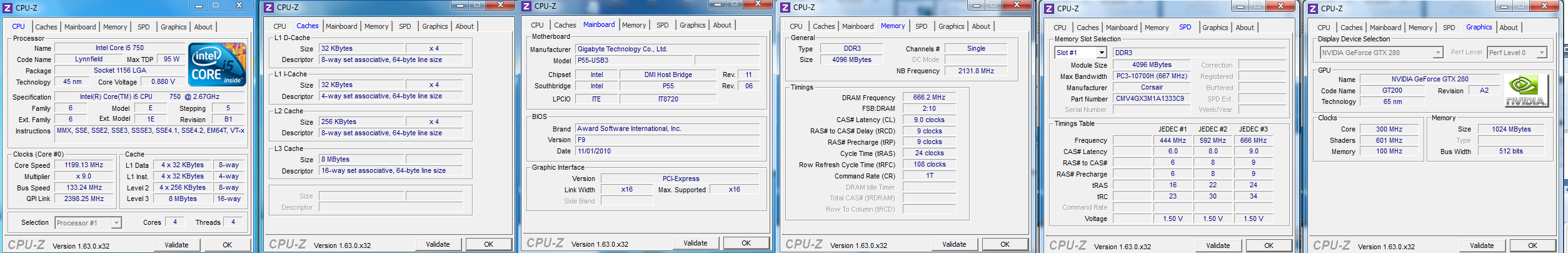Image resolution: width=1568 pixels, height=253 pixels.
Task: Click the Core Speed value '1199.13 MHz'
Action: (84, 165)
